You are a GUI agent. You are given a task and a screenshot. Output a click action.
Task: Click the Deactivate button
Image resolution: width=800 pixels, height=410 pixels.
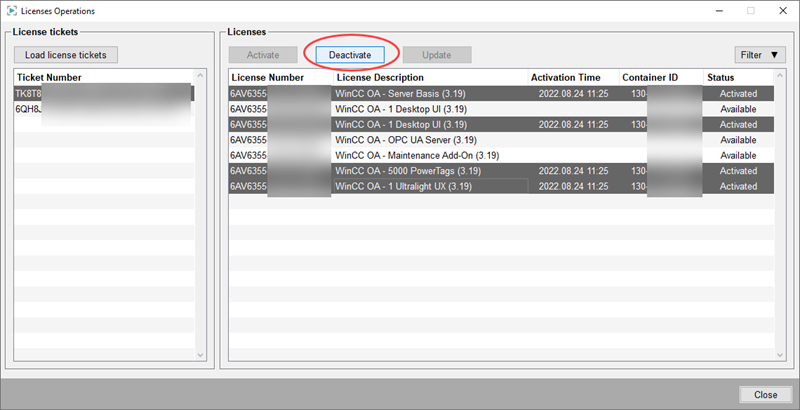350,55
